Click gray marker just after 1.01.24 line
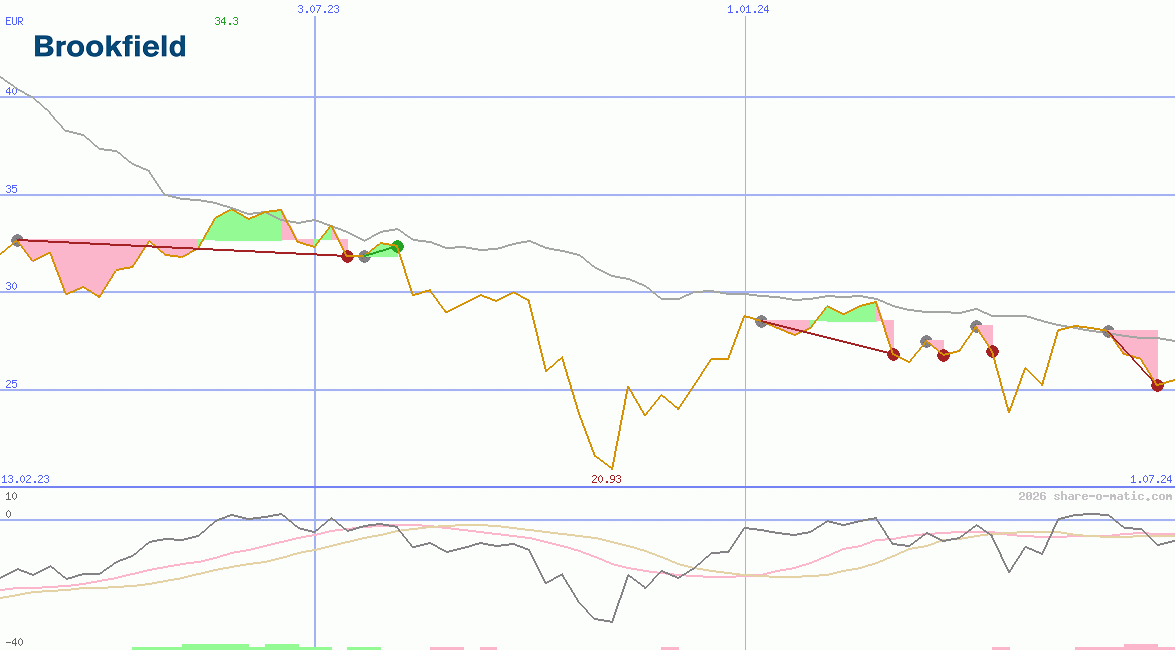 pyautogui.click(x=761, y=321)
